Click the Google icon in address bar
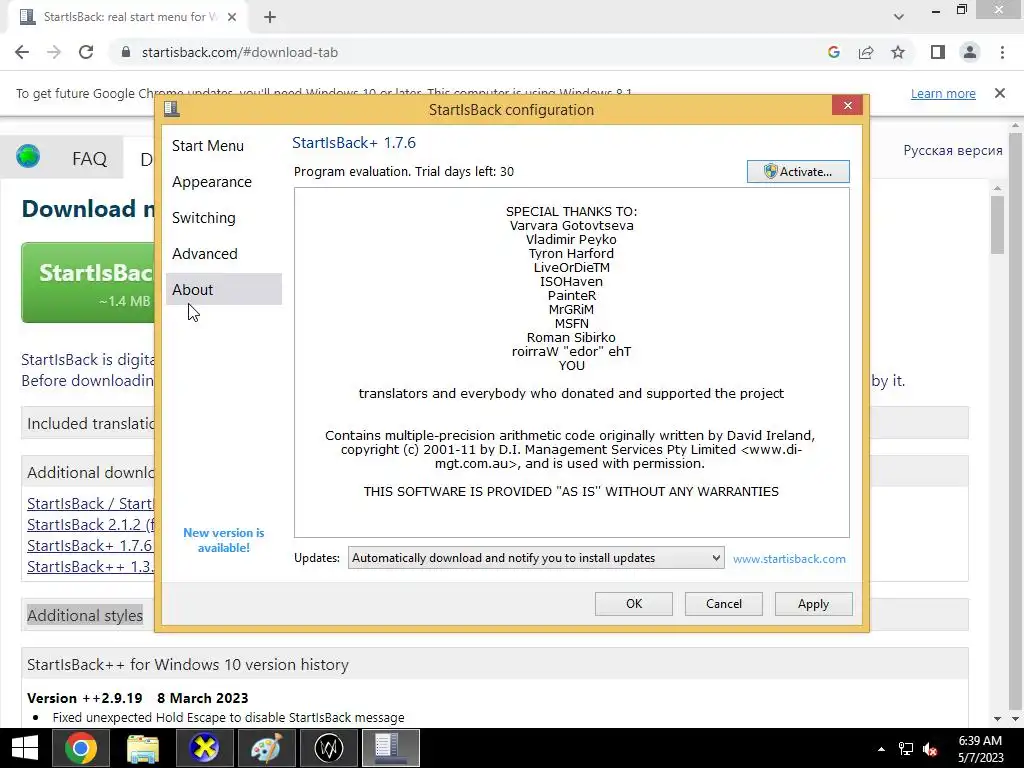Image resolution: width=1024 pixels, height=768 pixels. pos(833,52)
